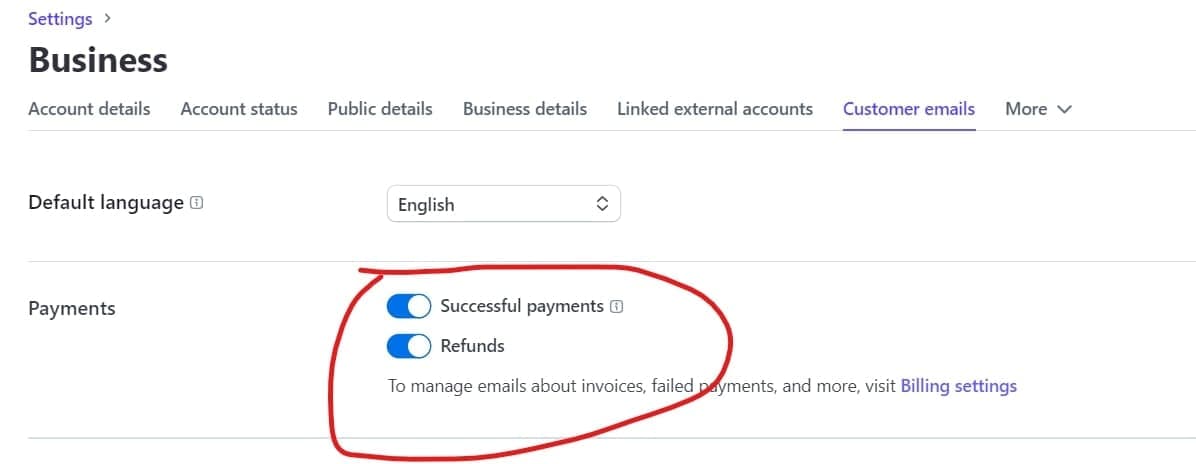Visit the Billing settings link
1196x464 pixels.
tap(958, 386)
